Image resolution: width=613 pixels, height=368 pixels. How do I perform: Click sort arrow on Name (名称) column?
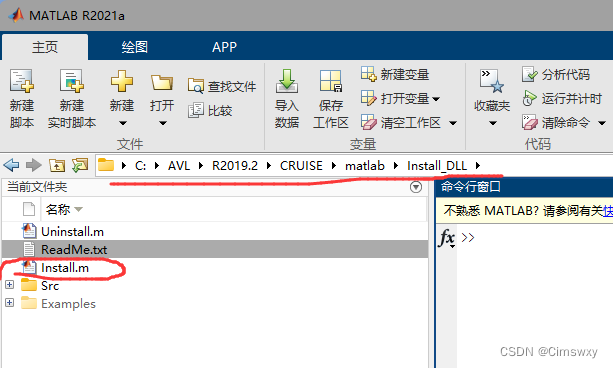79,210
